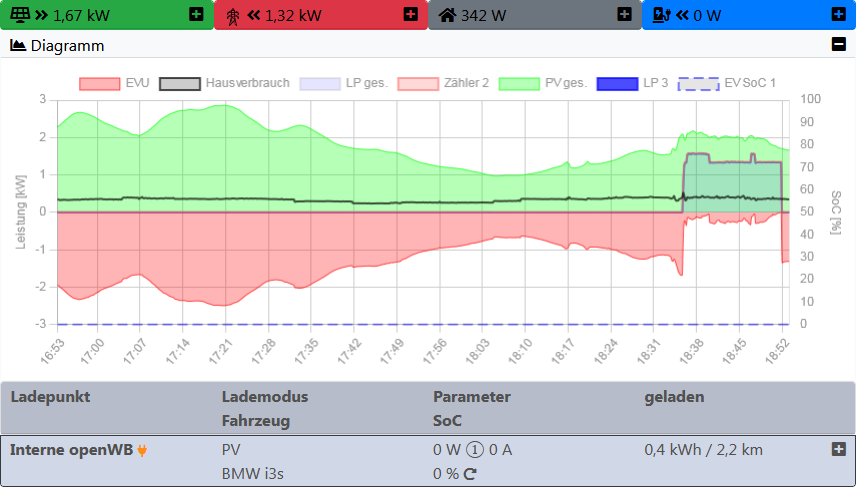
Task: Open the BMW i3s vehicle entry
Action: click(x=253, y=474)
